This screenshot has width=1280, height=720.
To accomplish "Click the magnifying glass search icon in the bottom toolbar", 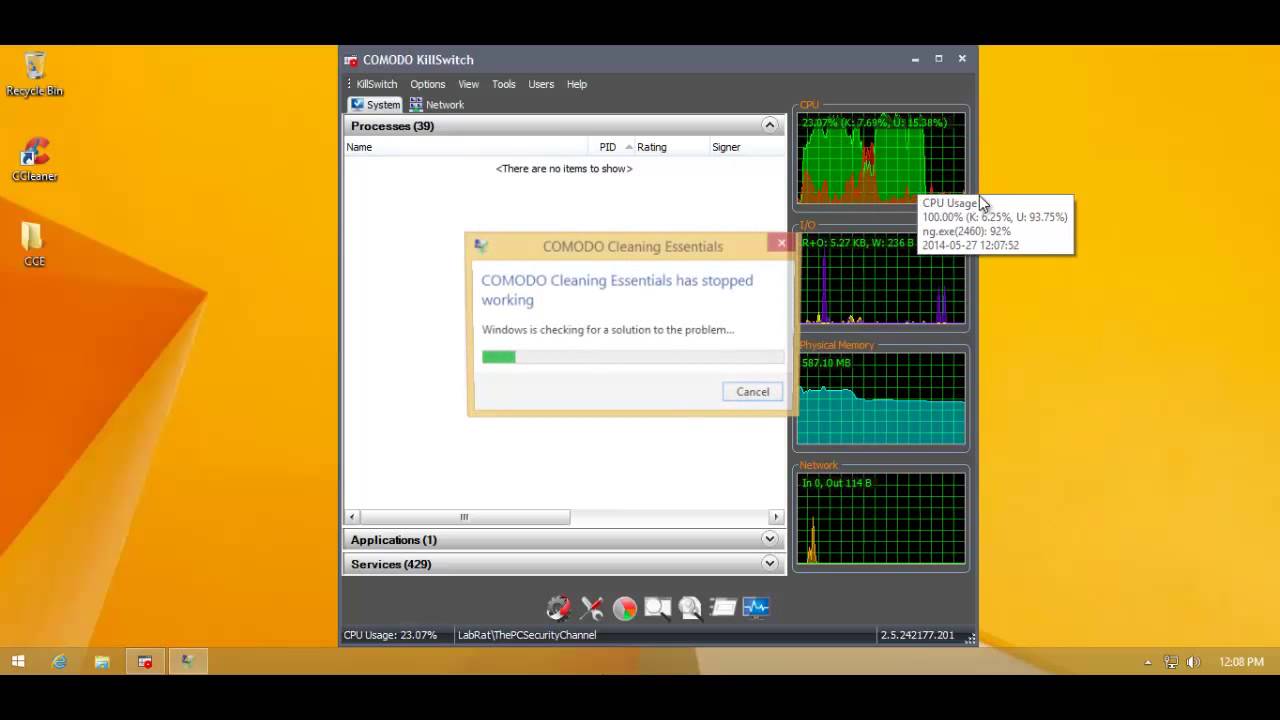I will (x=690, y=607).
